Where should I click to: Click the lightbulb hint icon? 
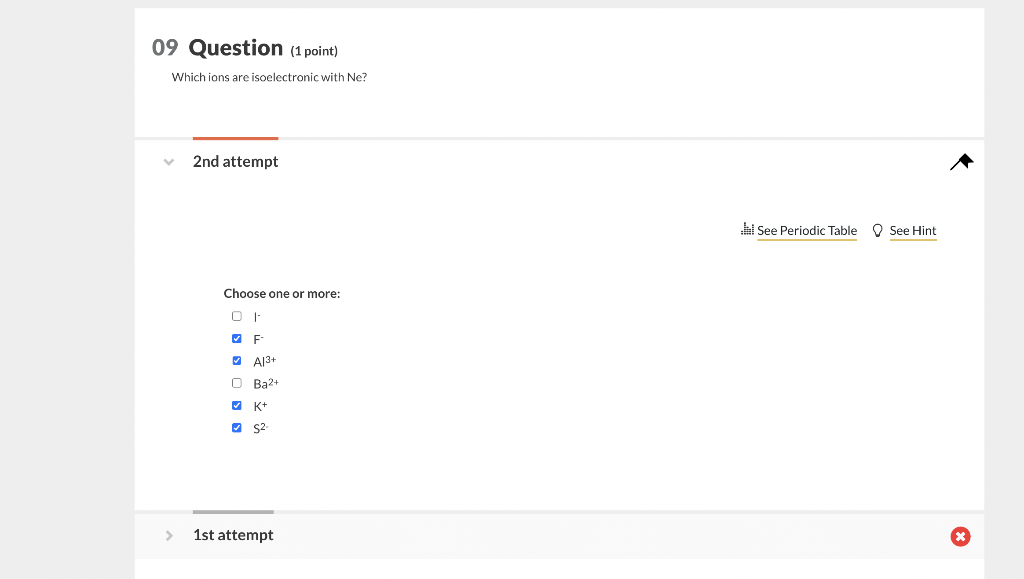(877, 230)
